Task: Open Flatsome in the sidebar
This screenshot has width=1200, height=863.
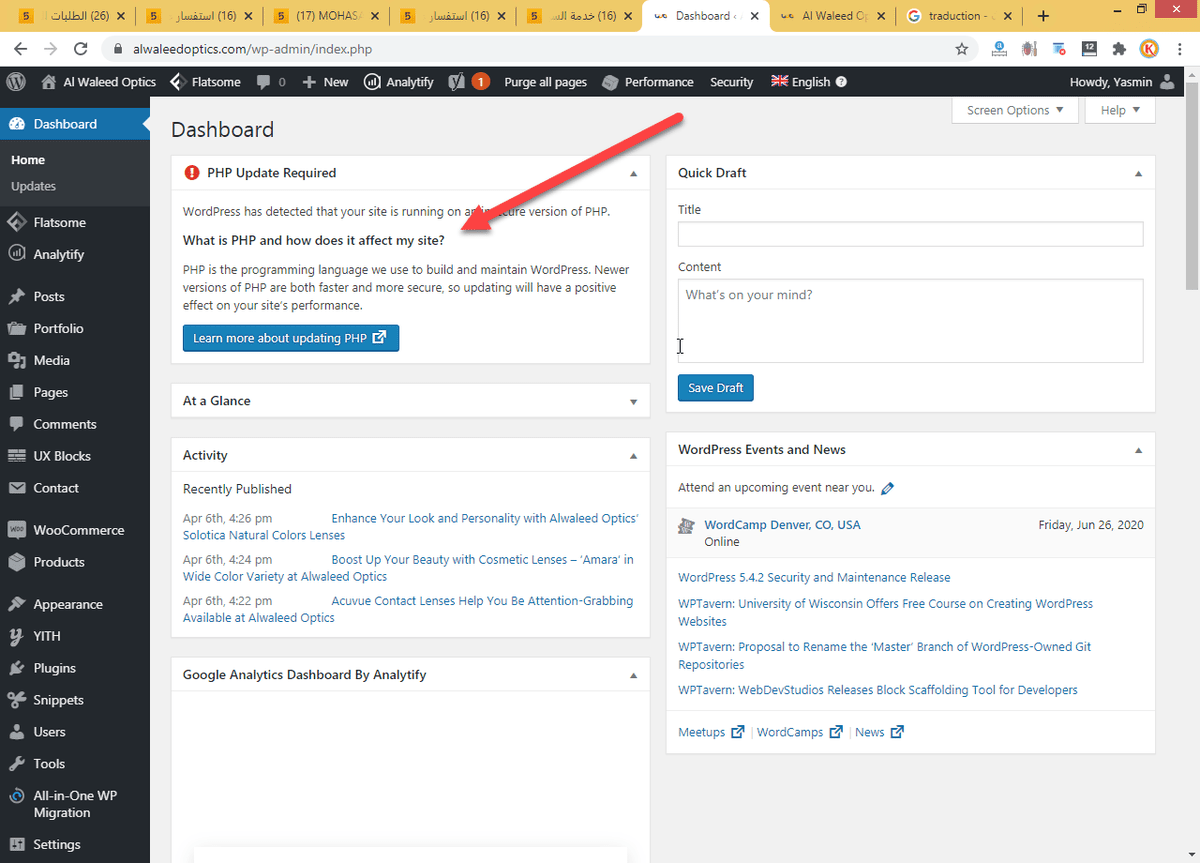Action: (x=75, y=222)
